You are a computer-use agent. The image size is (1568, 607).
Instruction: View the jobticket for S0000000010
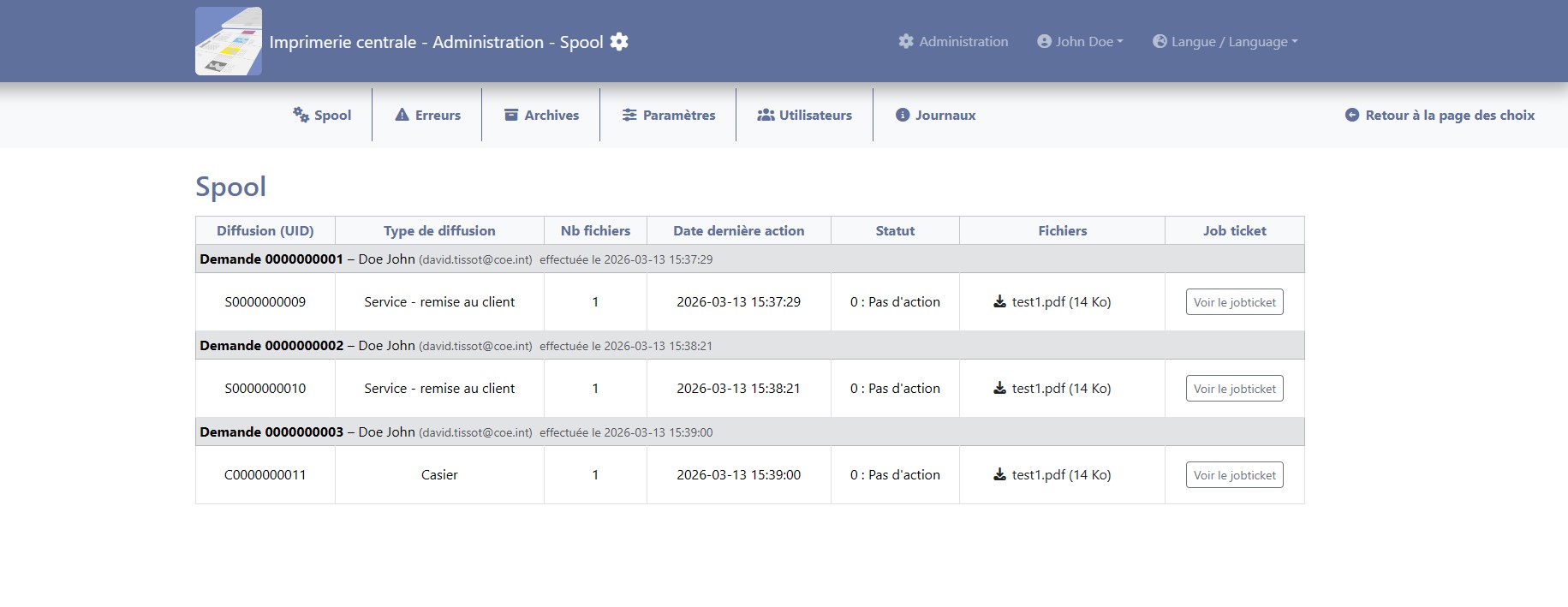1234,389
